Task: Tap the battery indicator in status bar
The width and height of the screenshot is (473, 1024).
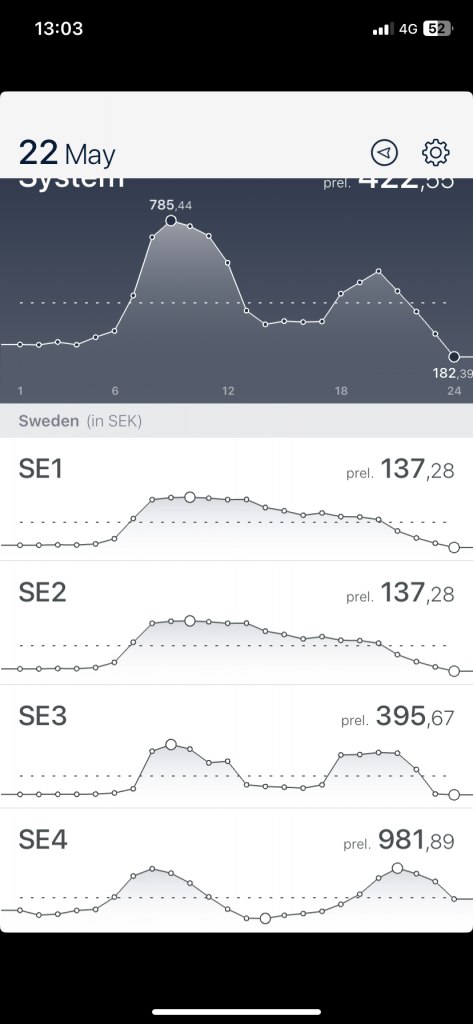Action: point(438,29)
